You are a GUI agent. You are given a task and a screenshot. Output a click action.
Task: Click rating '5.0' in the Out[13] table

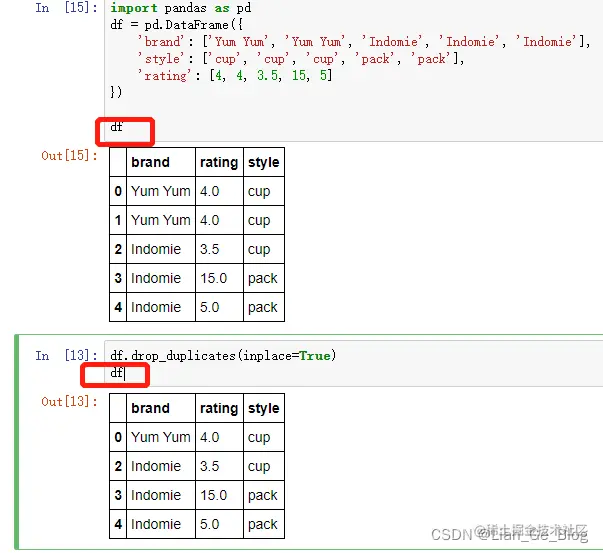point(210,524)
